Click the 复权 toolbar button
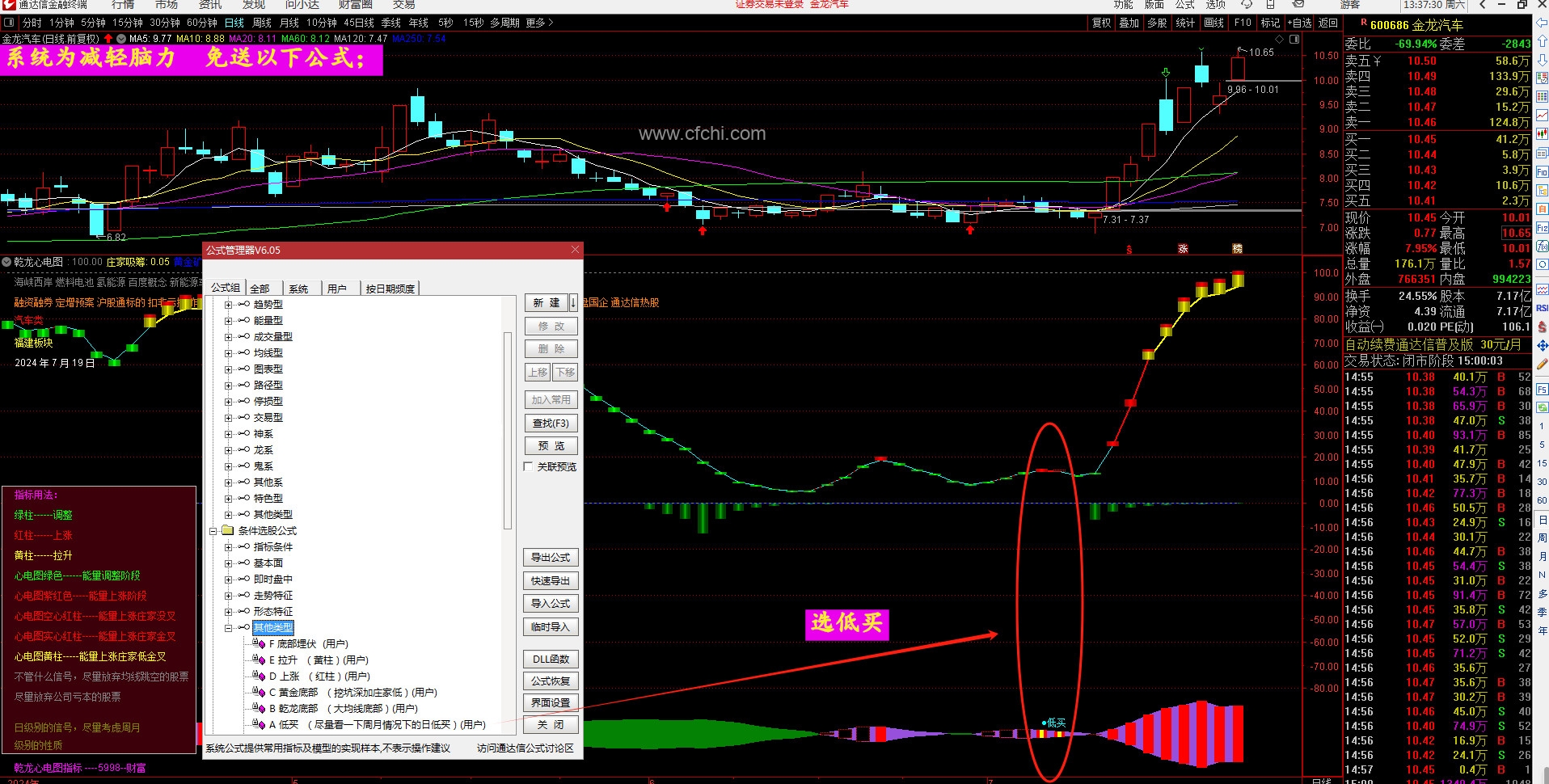This screenshot has height=784, width=1549. (x=1102, y=23)
